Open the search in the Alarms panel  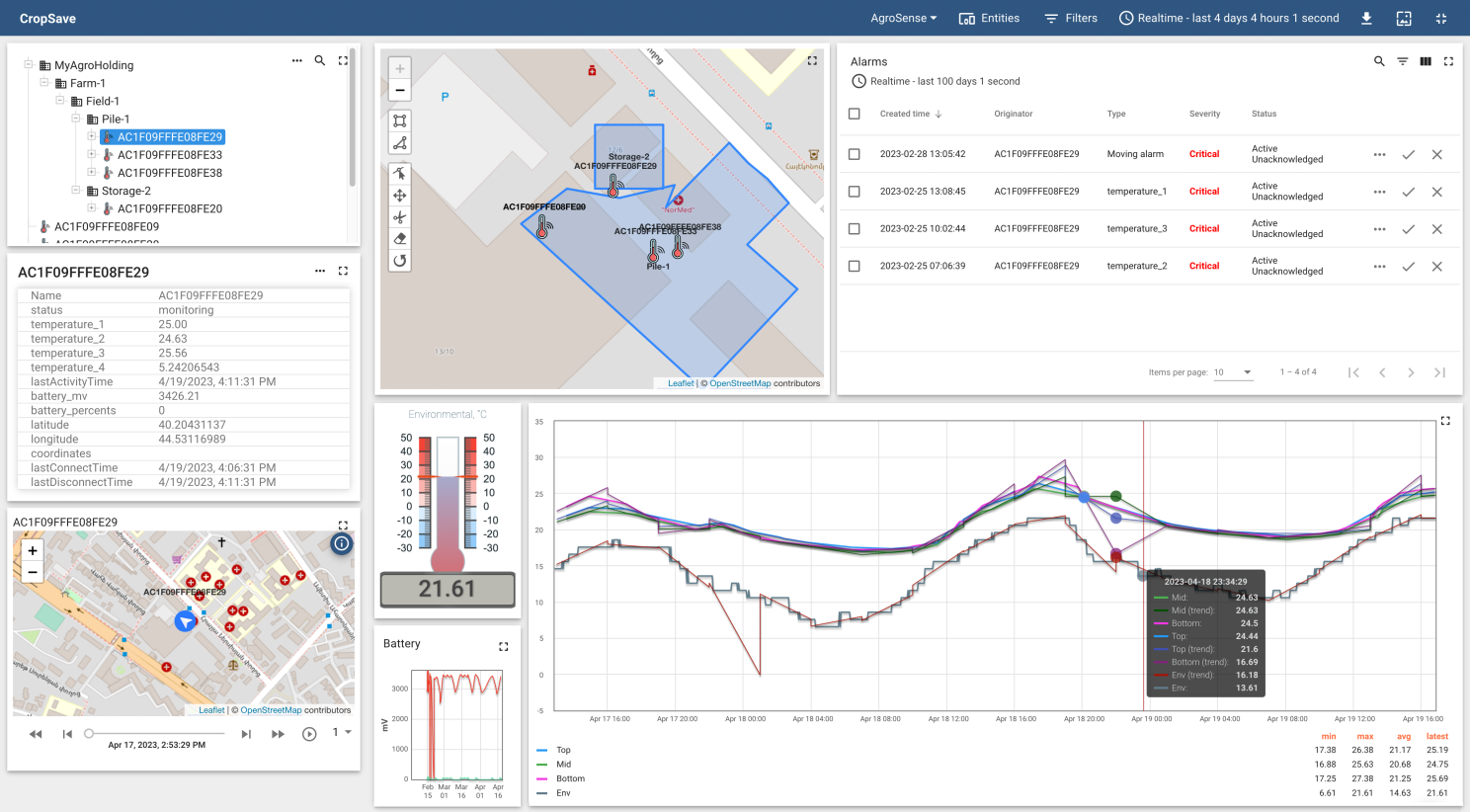point(1379,60)
